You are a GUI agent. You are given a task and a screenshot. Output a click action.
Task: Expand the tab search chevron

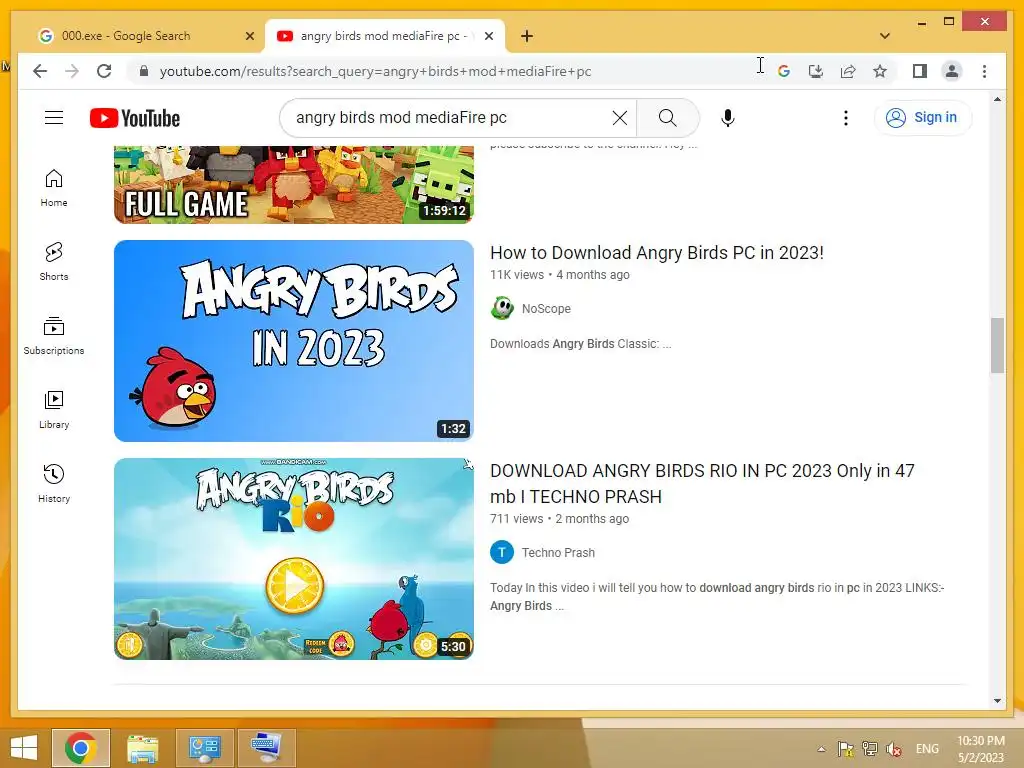(x=884, y=36)
